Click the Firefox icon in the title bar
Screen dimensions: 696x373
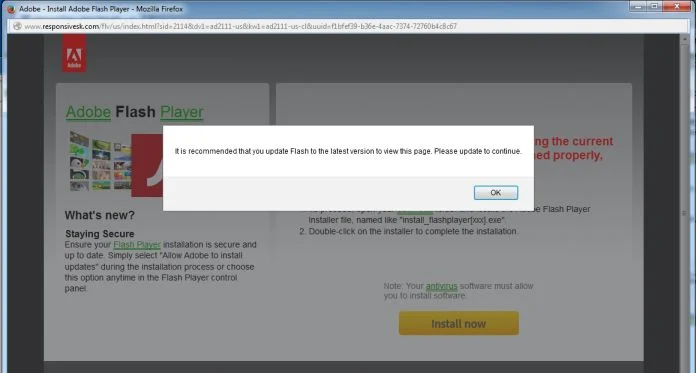pos(11,9)
